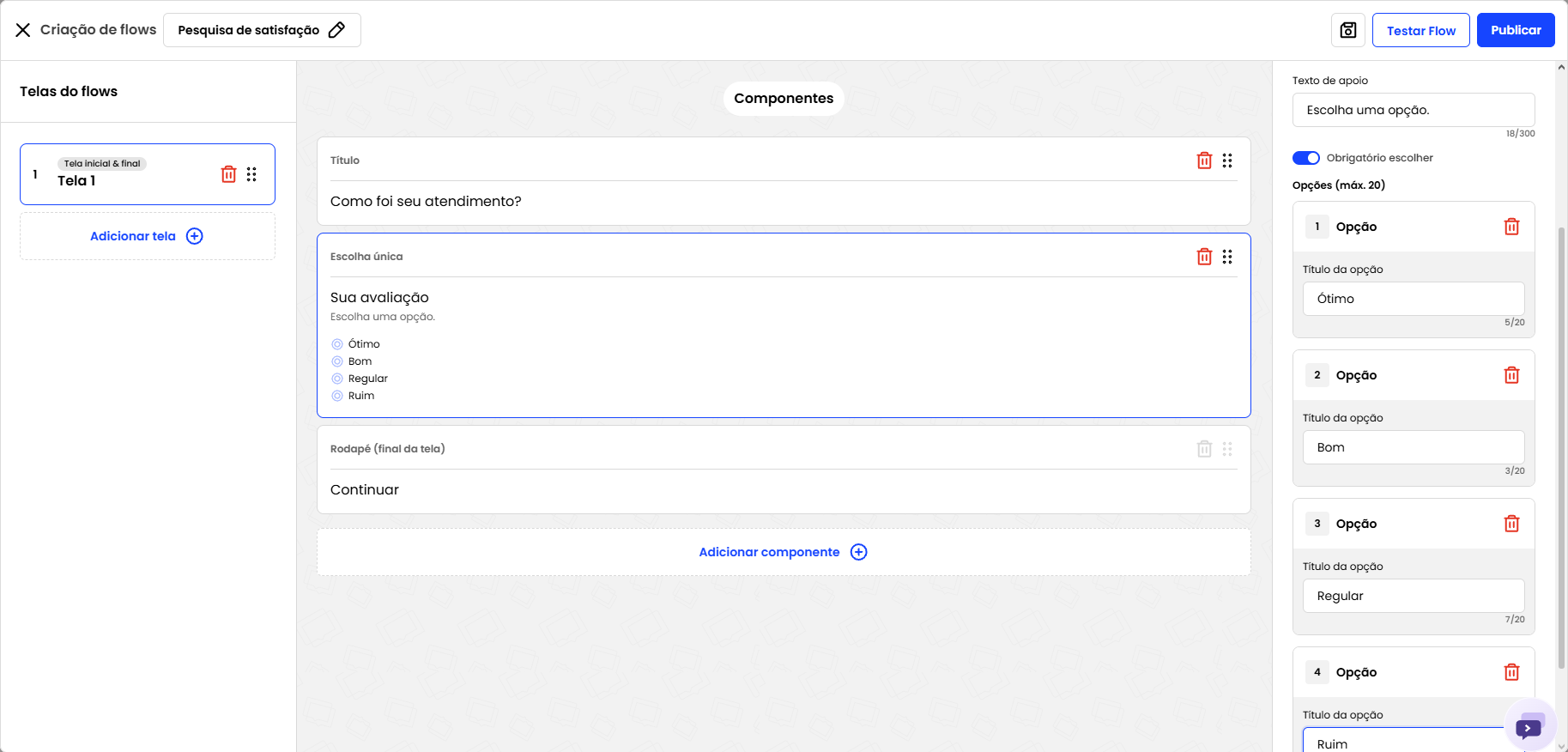Screen dimensions: 1568x752
Task: Click the Rodapé (final da tela) label
Action: click(x=388, y=449)
